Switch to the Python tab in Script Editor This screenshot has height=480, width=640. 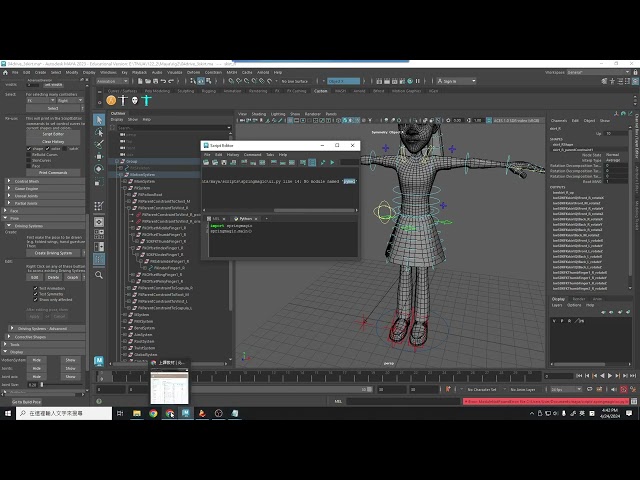(246, 219)
